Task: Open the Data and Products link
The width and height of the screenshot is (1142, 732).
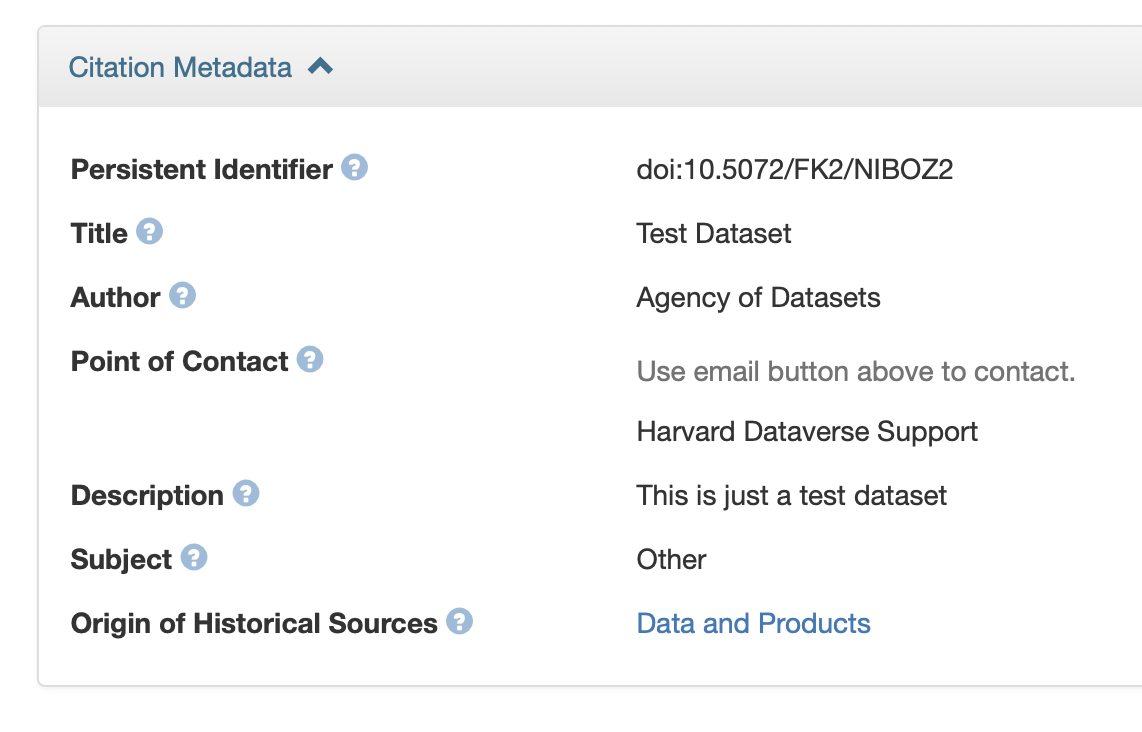Action: (753, 623)
